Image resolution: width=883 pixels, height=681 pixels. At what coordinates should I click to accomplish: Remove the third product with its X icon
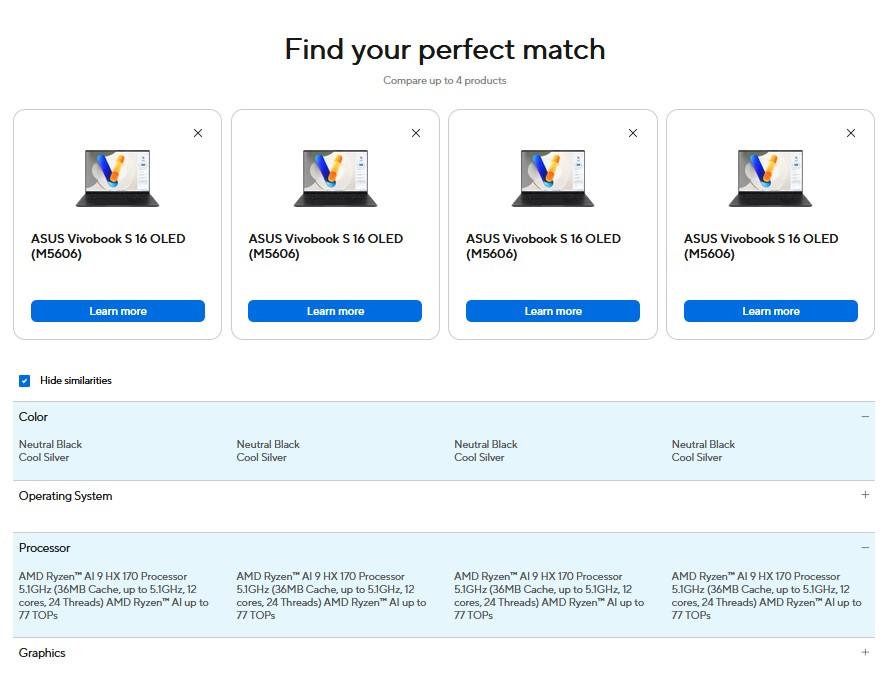point(633,133)
